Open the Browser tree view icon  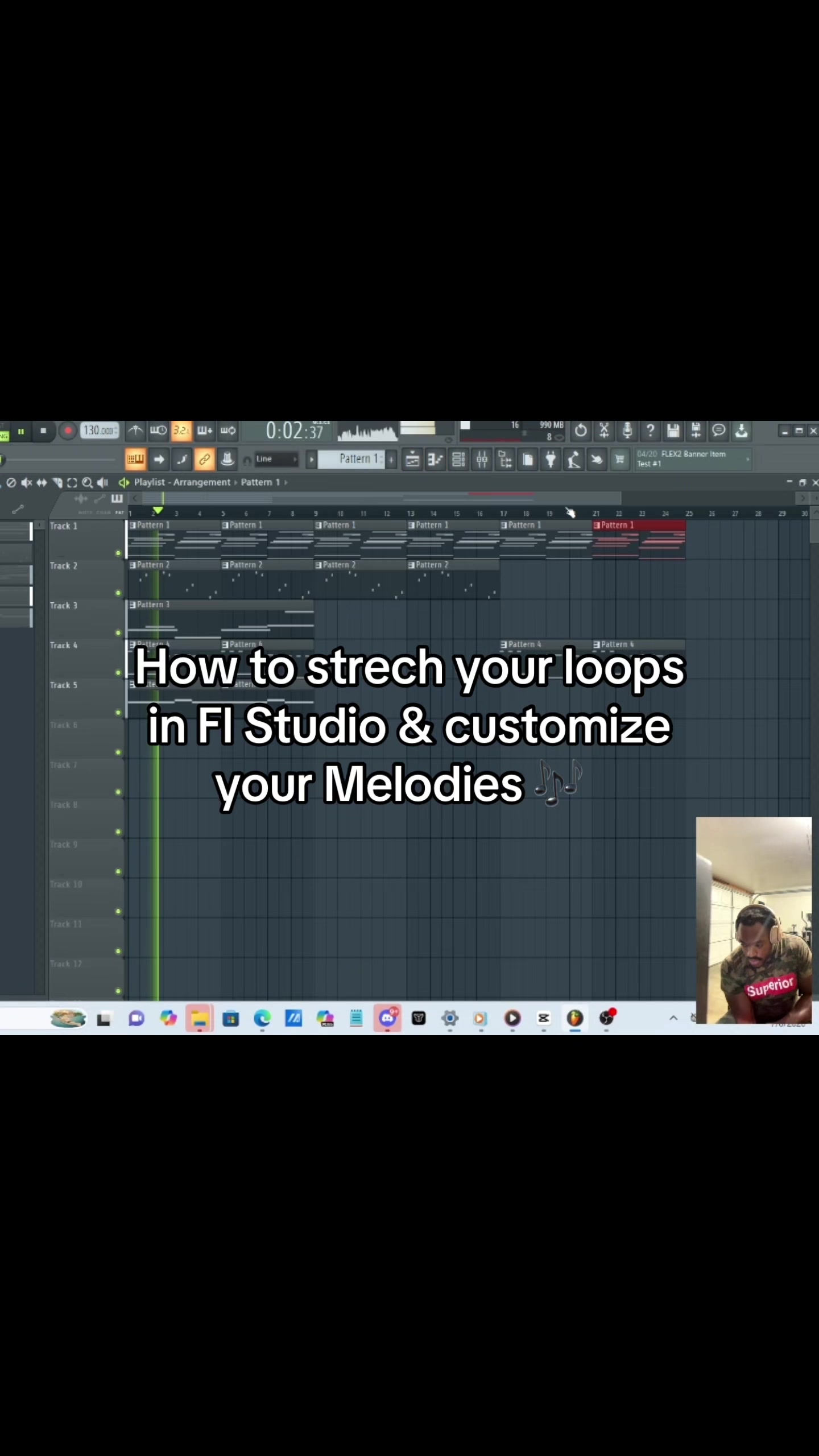pos(505,460)
